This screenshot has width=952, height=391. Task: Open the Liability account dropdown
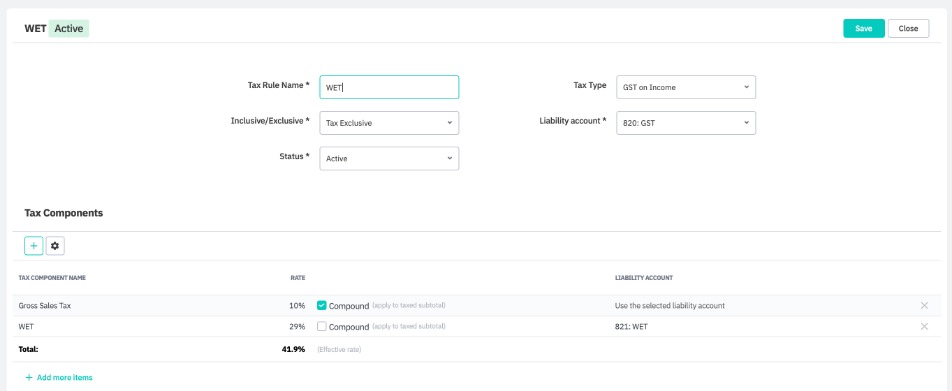tap(686, 123)
